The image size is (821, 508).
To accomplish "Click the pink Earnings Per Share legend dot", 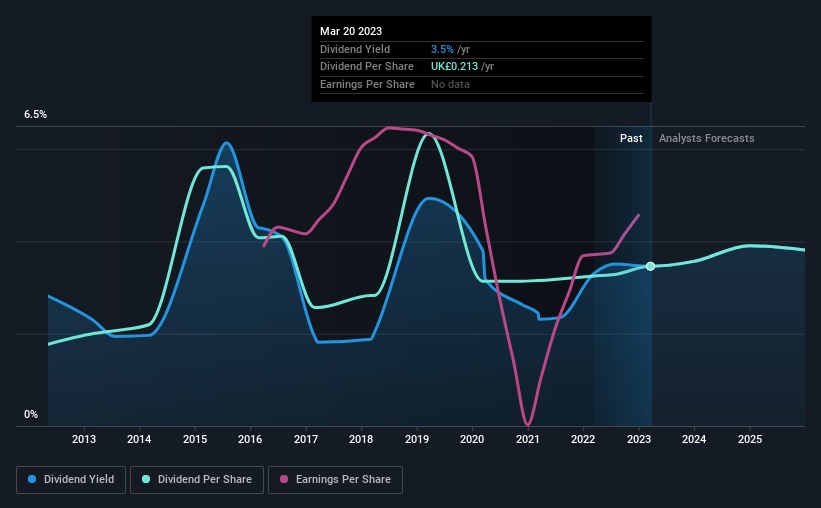I will click(x=284, y=479).
